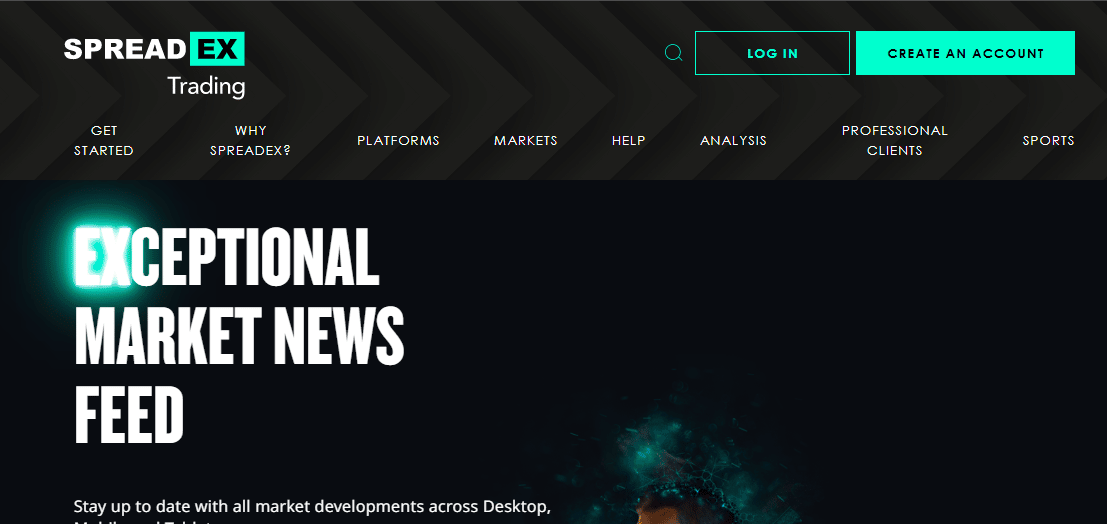
Task: Switch to SPORTS section
Action: point(1048,141)
